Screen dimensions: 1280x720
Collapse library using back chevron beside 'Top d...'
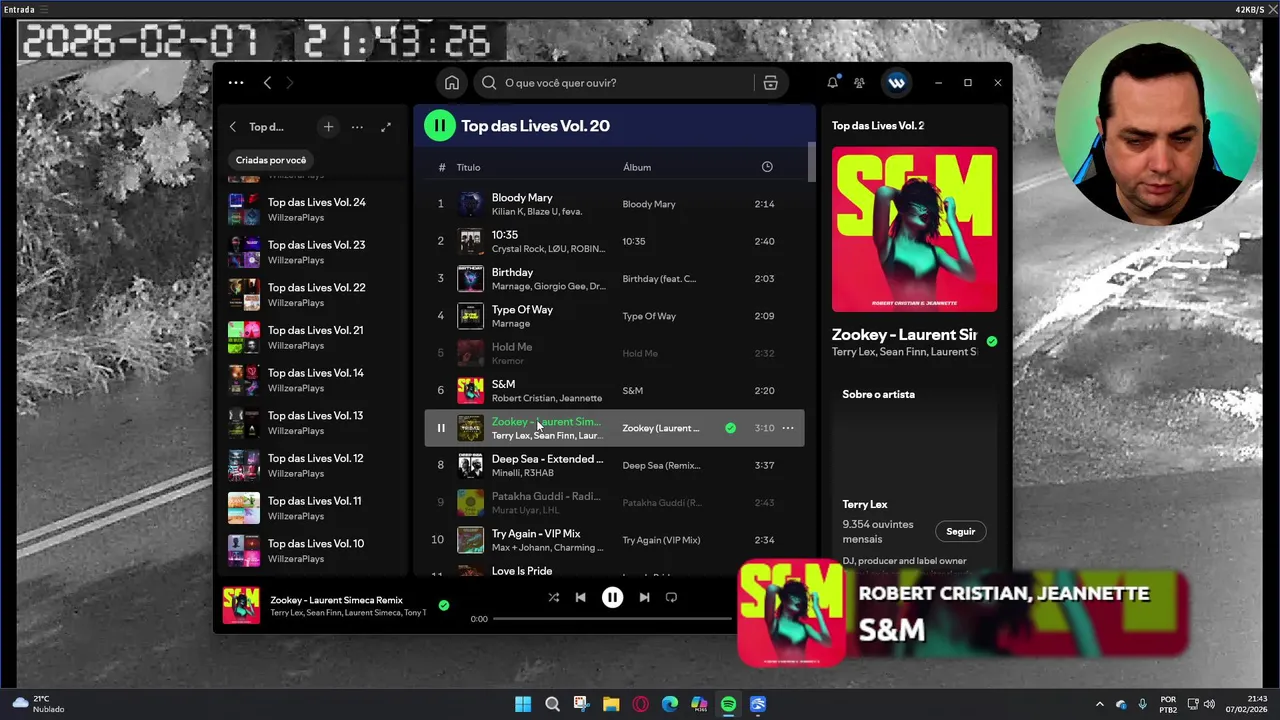click(x=233, y=127)
